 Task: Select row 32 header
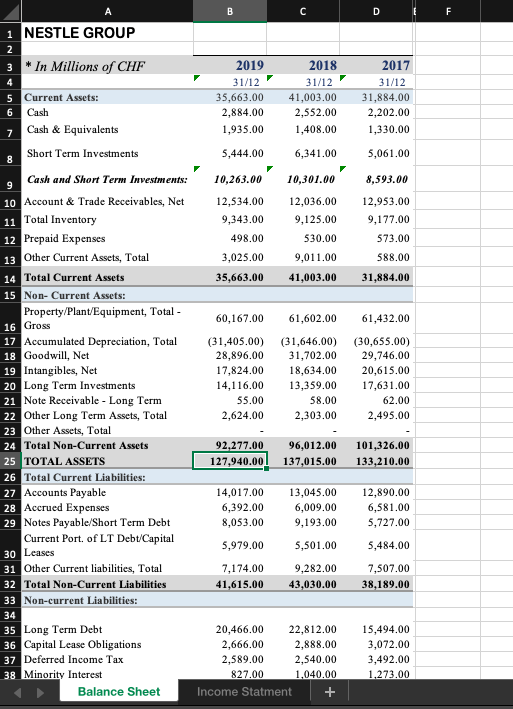10,584
